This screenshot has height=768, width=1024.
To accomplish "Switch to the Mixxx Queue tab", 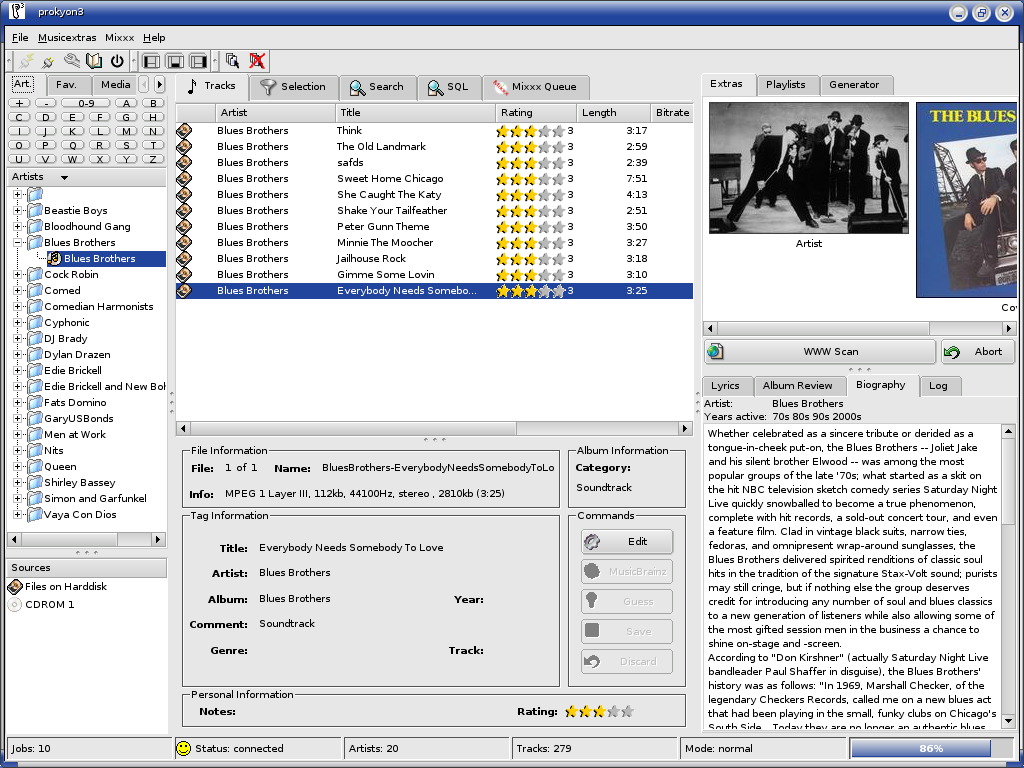I will pyautogui.click(x=536, y=87).
